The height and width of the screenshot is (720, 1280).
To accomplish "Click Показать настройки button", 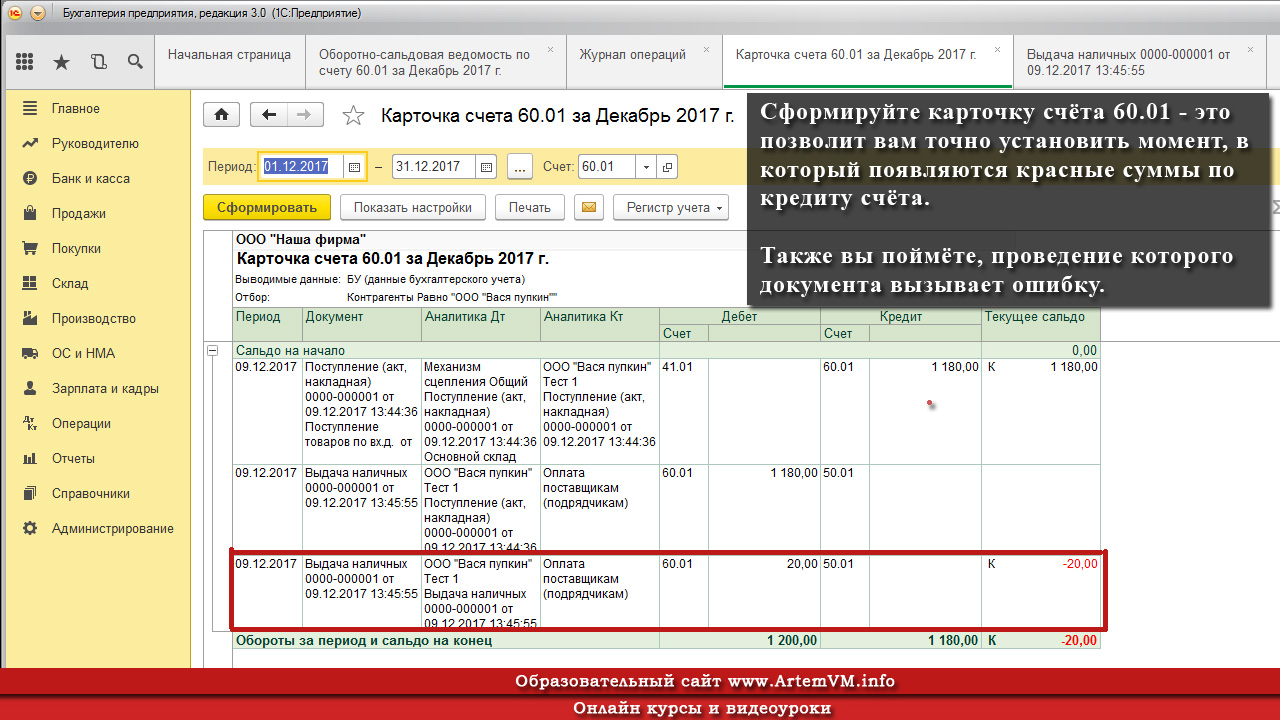I will pos(413,207).
